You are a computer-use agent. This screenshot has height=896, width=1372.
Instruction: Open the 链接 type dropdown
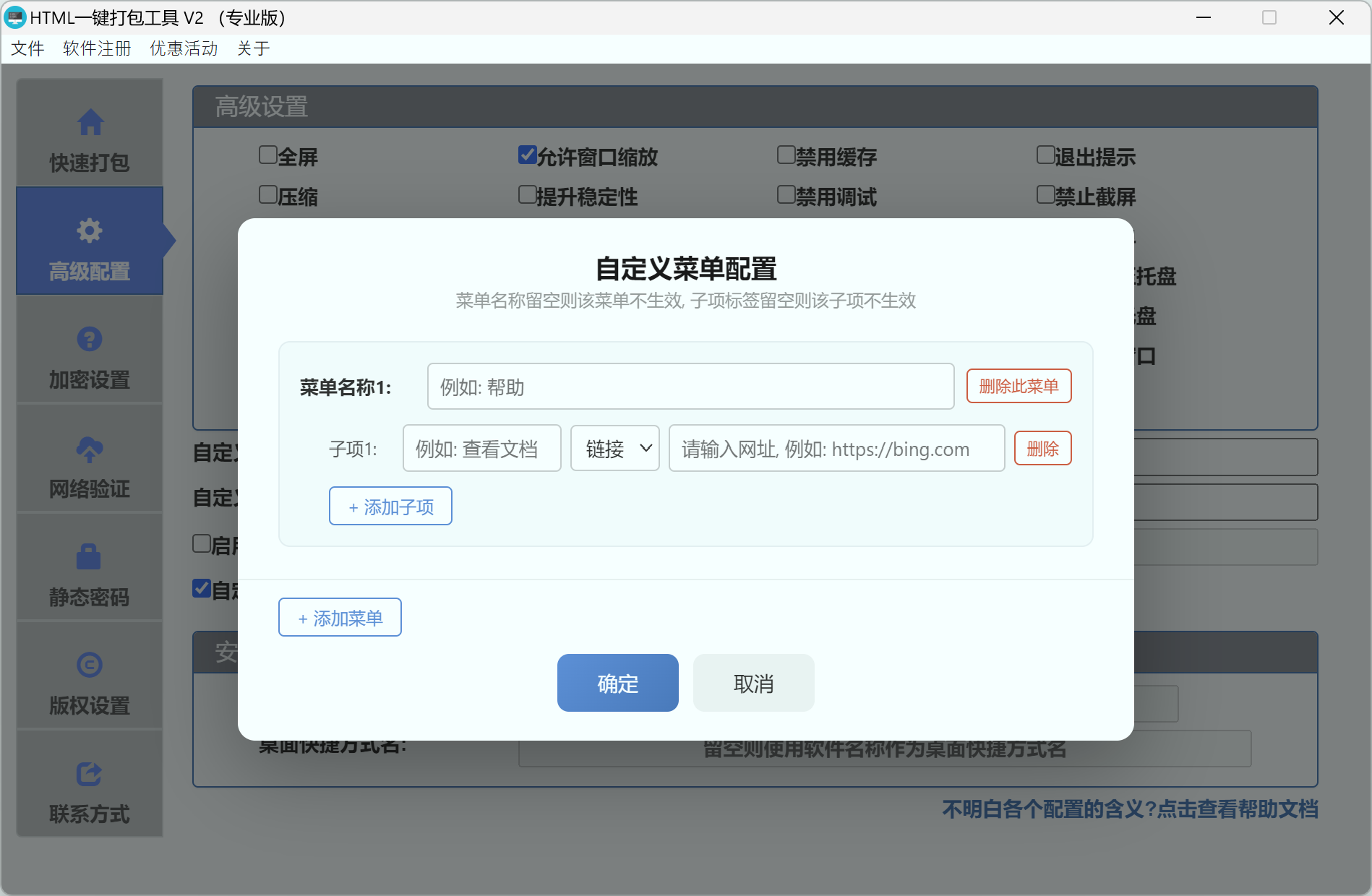click(614, 448)
